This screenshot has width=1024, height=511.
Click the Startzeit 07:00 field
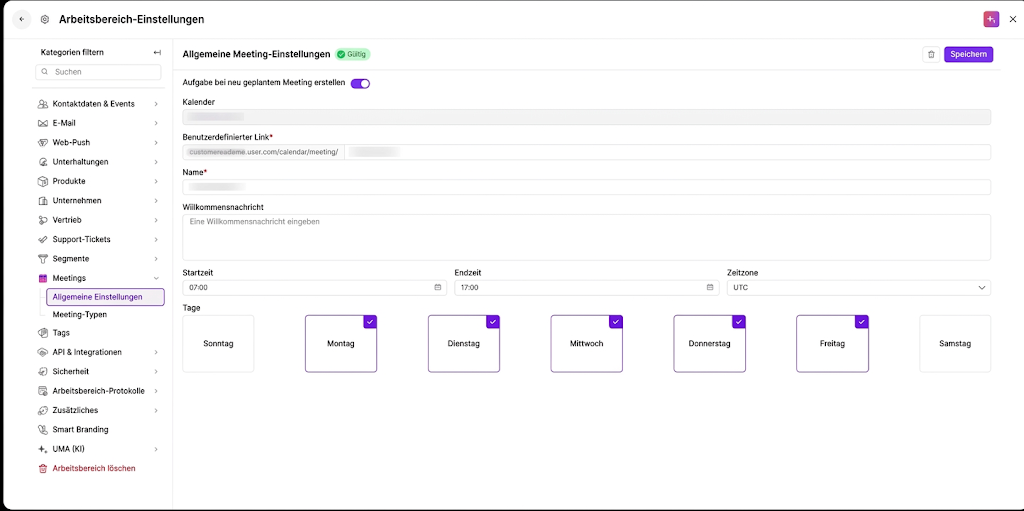(x=315, y=288)
